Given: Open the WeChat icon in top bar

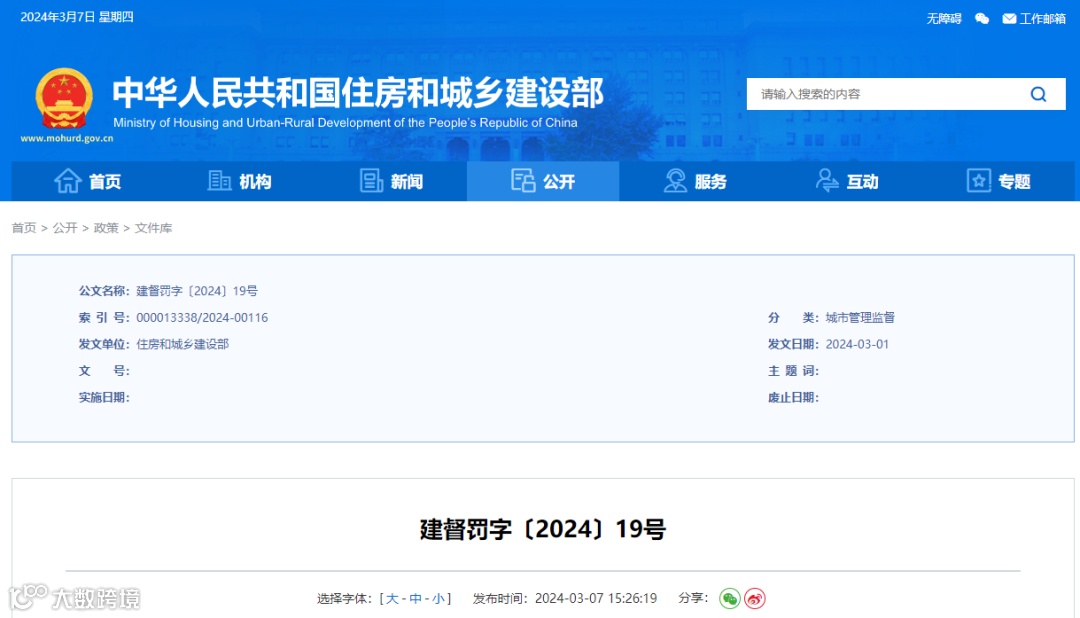Looking at the screenshot, I should point(982,19).
